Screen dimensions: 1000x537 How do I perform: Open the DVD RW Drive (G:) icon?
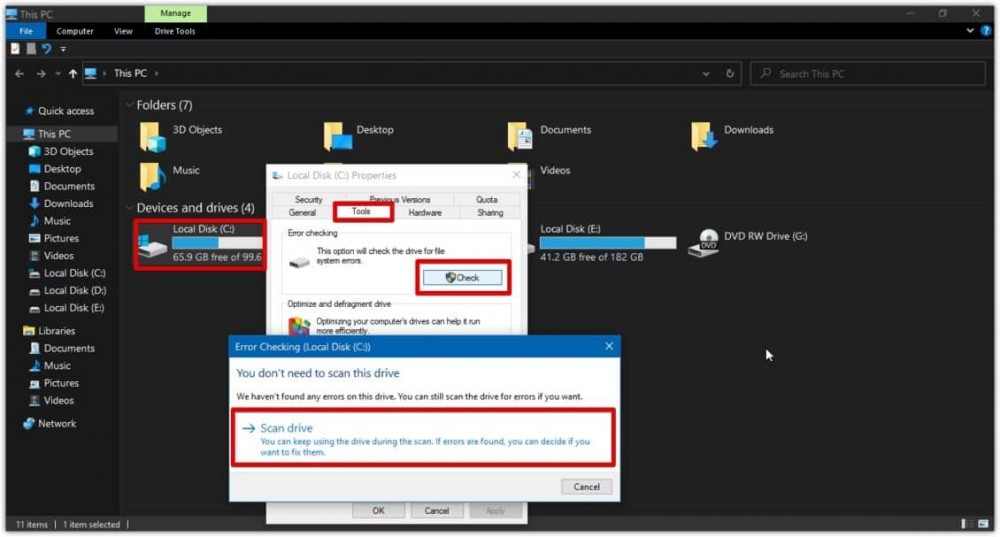click(x=708, y=242)
